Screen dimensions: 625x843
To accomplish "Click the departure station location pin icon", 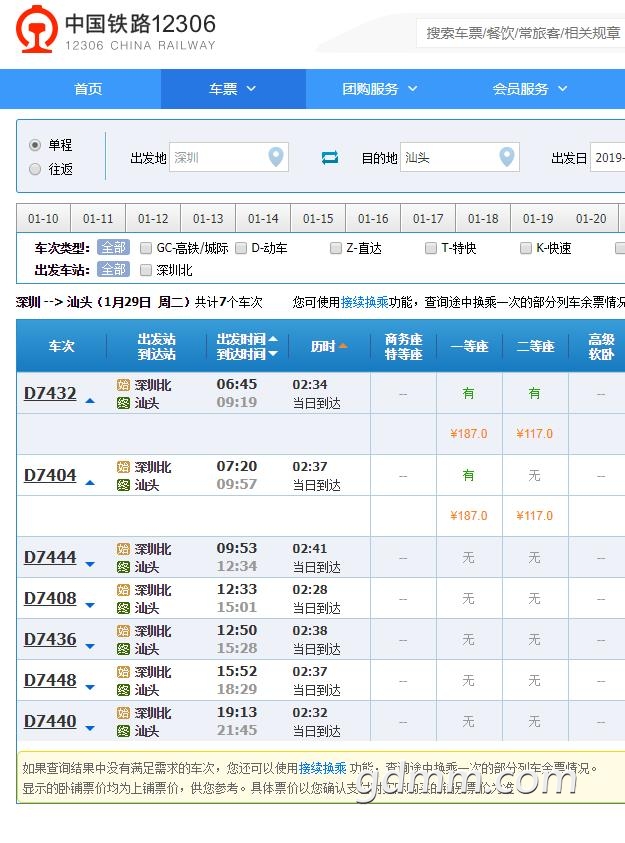I will (x=276, y=157).
